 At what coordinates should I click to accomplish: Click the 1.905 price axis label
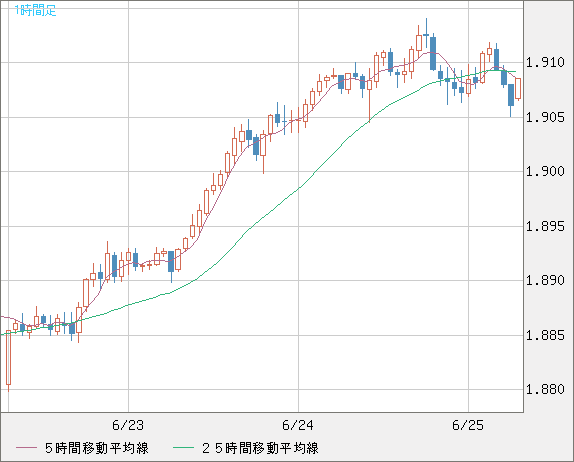point(545,118)
